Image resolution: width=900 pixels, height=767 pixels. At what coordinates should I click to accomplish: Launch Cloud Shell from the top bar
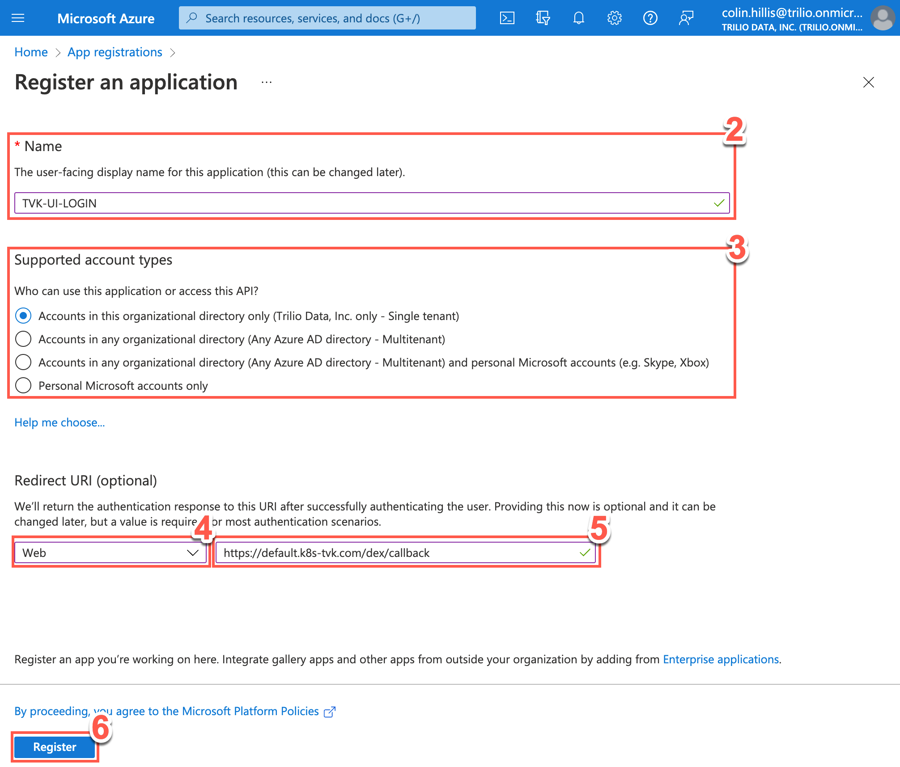tap(507, 18)
